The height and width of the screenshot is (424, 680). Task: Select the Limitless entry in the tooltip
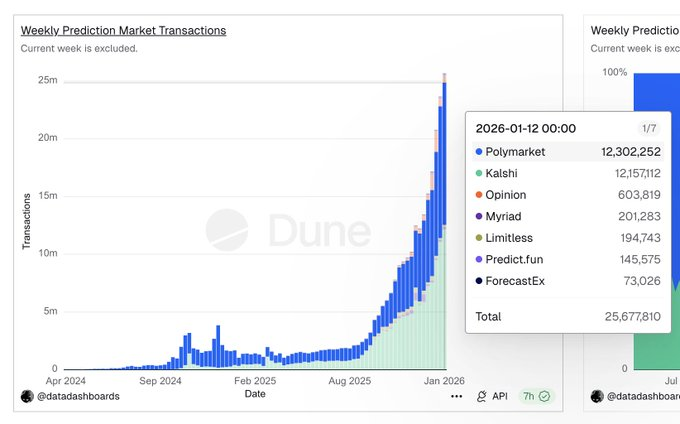point(509,238)
